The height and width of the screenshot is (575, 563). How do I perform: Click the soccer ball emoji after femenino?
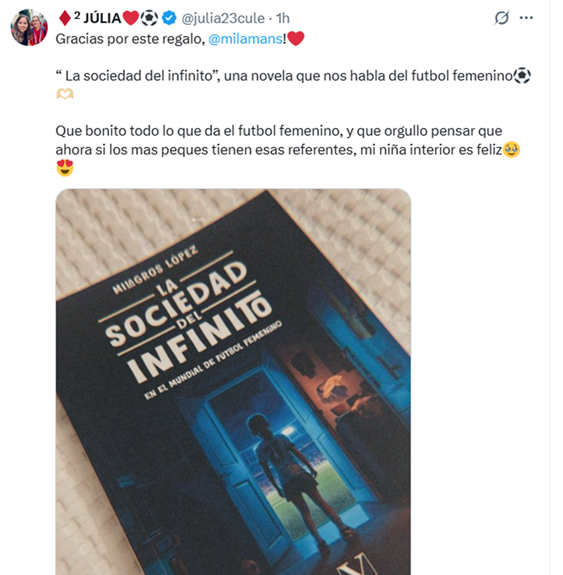[522, 76]
